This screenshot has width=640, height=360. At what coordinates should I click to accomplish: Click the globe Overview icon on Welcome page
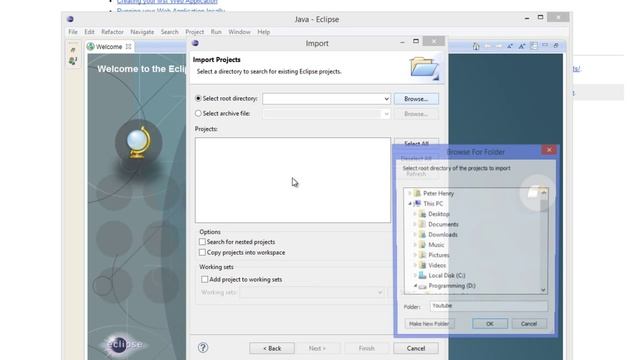coord(138,142)
